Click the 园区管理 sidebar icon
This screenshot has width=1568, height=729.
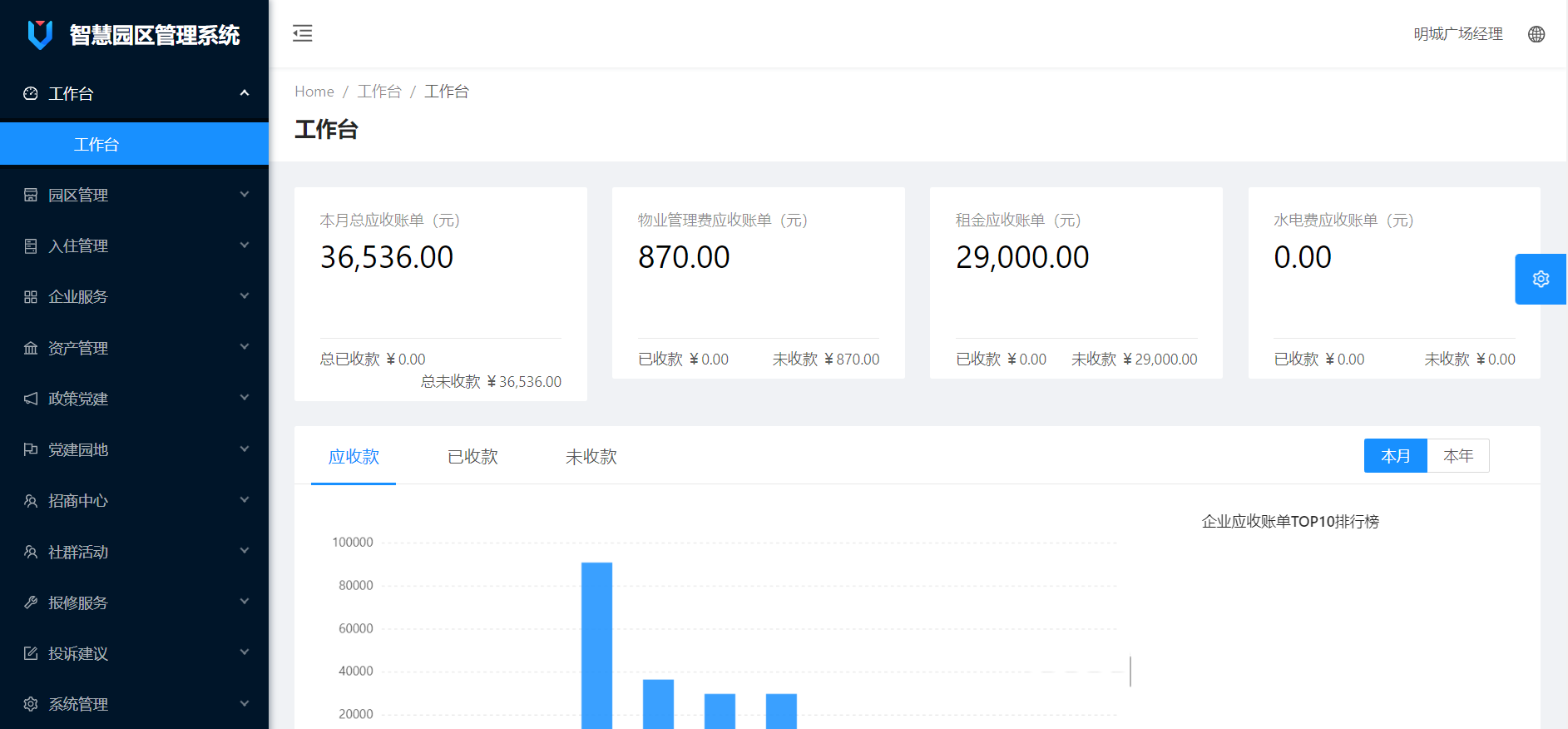31,195
